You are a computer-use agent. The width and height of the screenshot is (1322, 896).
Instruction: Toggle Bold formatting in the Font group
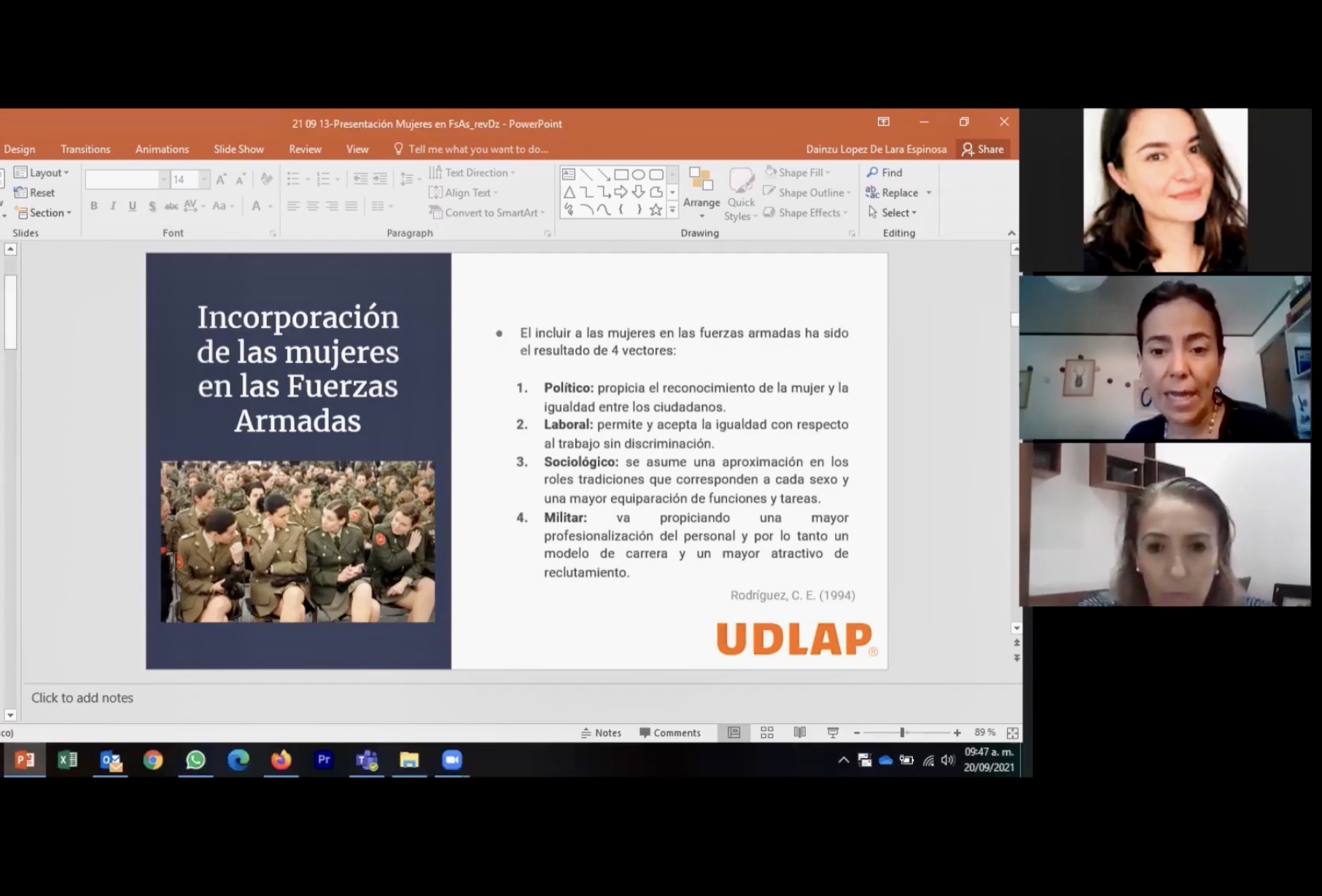click(94, 206)
